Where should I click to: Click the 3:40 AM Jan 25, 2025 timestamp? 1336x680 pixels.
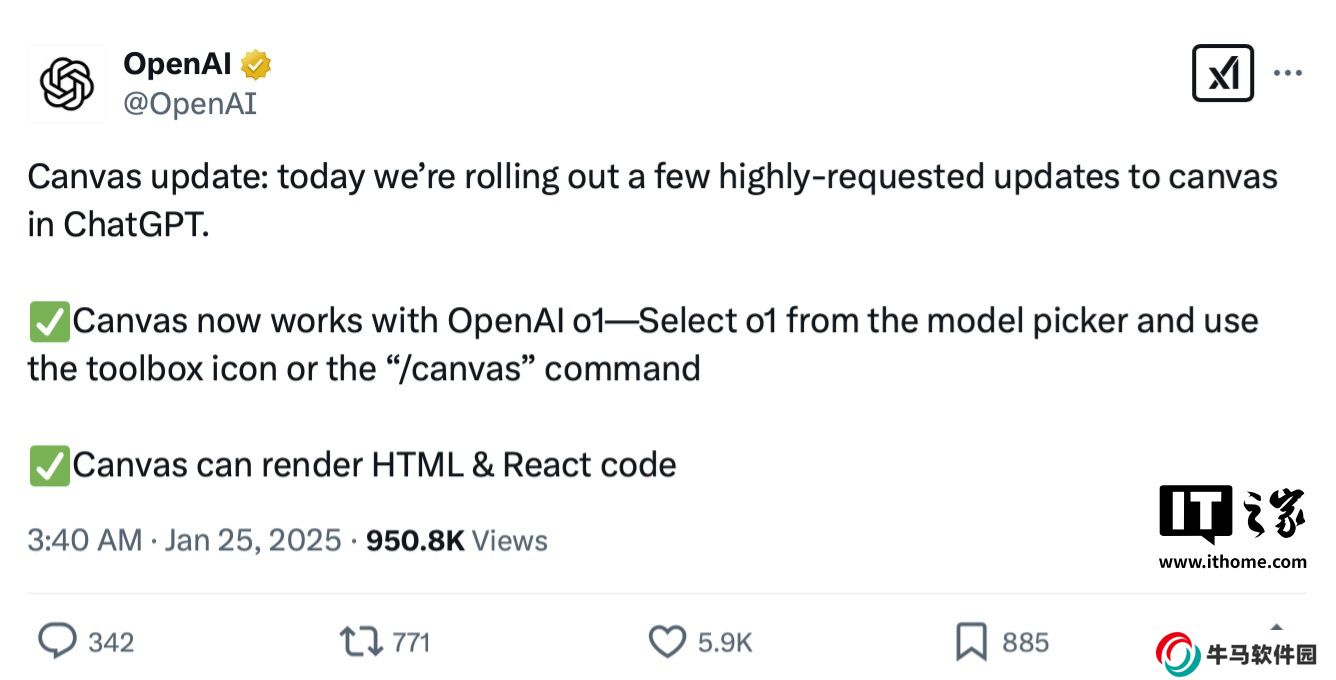coord(184,540)
